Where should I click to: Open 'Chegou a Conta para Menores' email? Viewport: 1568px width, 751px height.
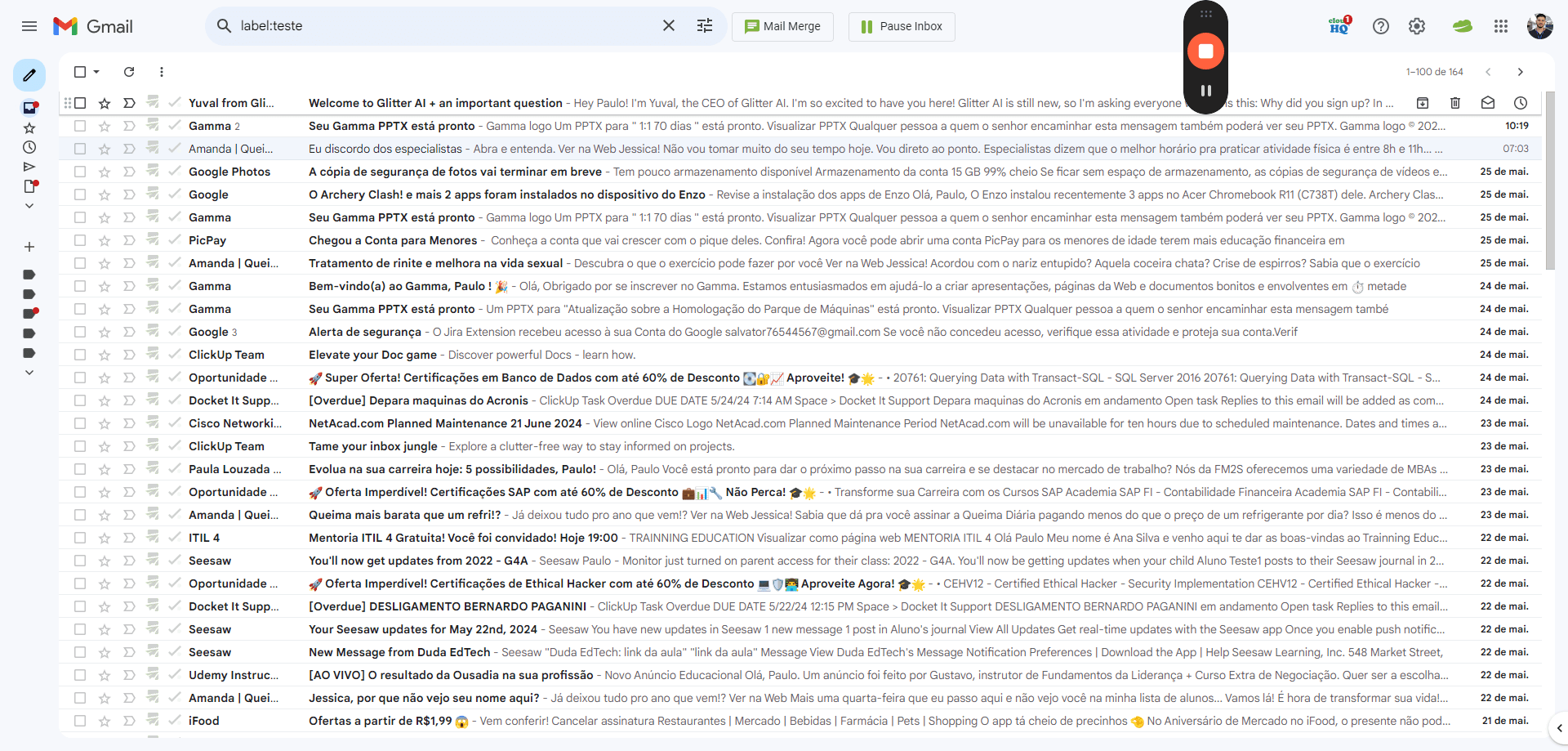click(800, 240)
